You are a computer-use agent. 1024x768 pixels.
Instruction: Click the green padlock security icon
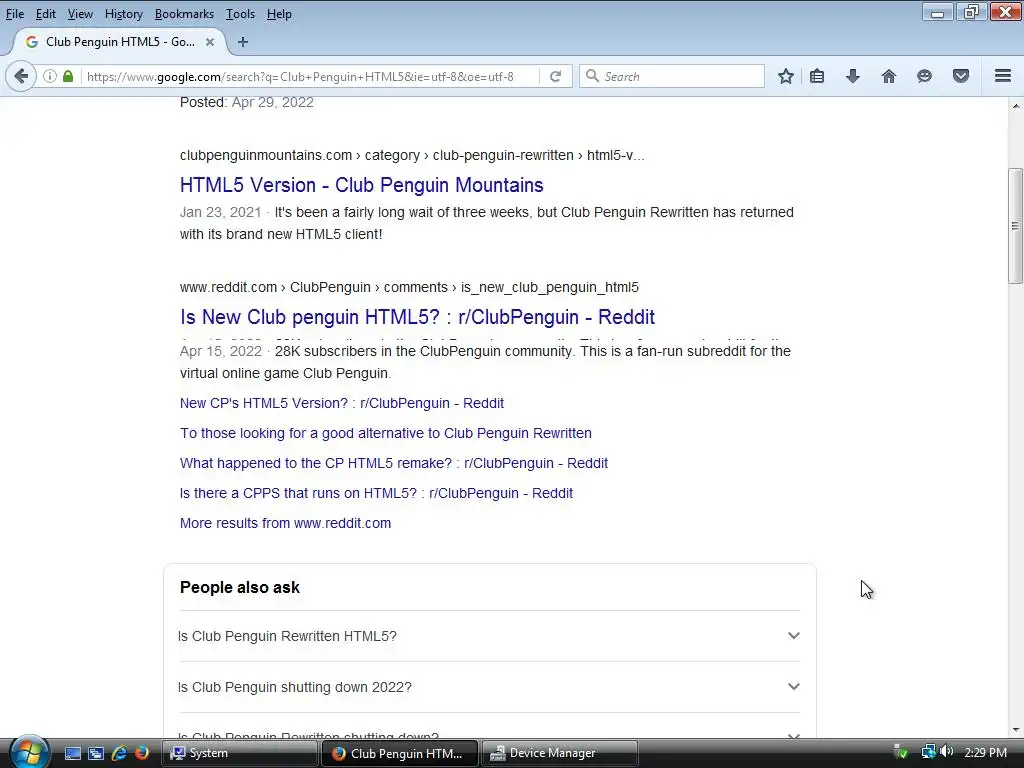click(x=68, y=76)
